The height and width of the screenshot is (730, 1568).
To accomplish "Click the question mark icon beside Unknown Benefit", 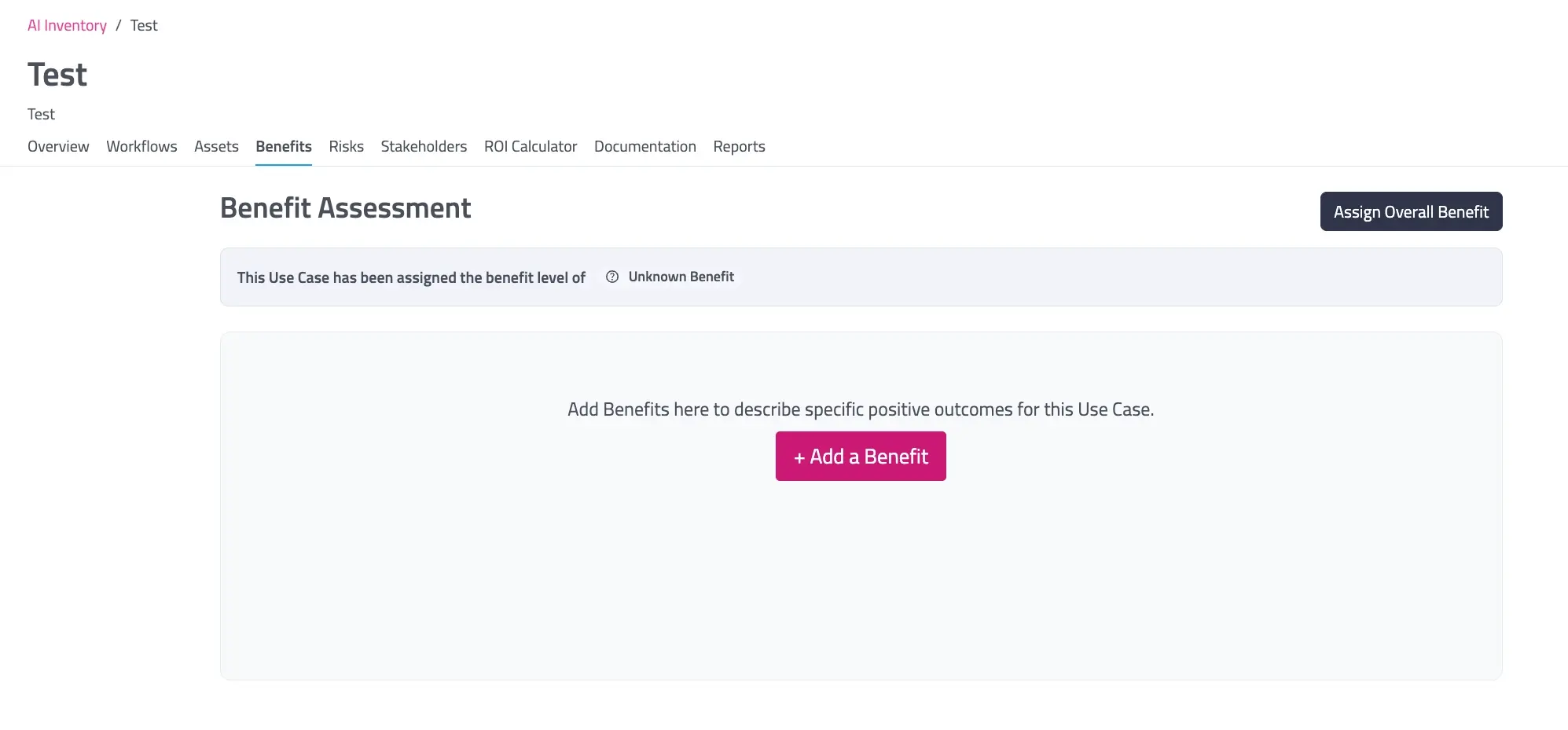I will point(612,277).
